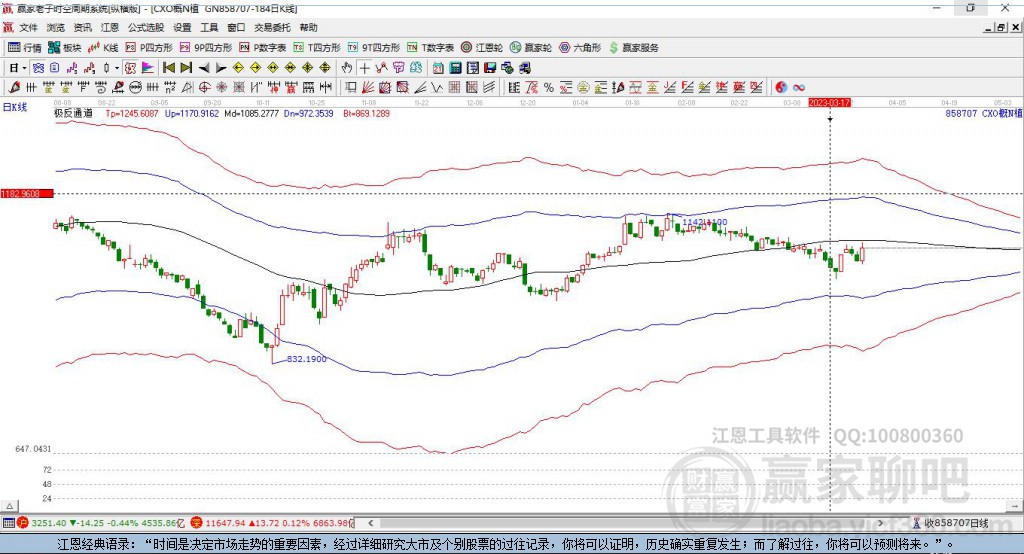Click the red 2023-03-17 date marker
This screenshot has width=1024, height=554.
pos(829,103)
